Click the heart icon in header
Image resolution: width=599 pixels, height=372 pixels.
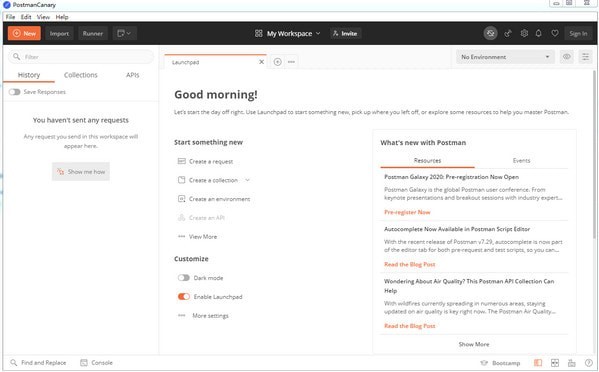click(x=555, y=34)
